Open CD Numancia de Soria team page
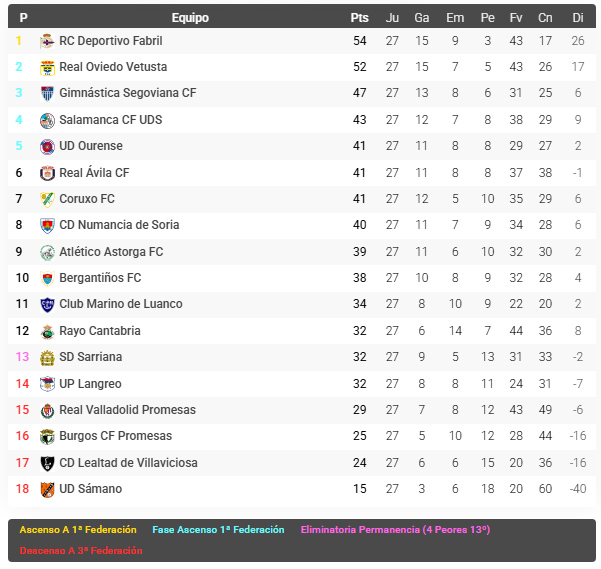601x569 pixels. [x=119, y=225]
